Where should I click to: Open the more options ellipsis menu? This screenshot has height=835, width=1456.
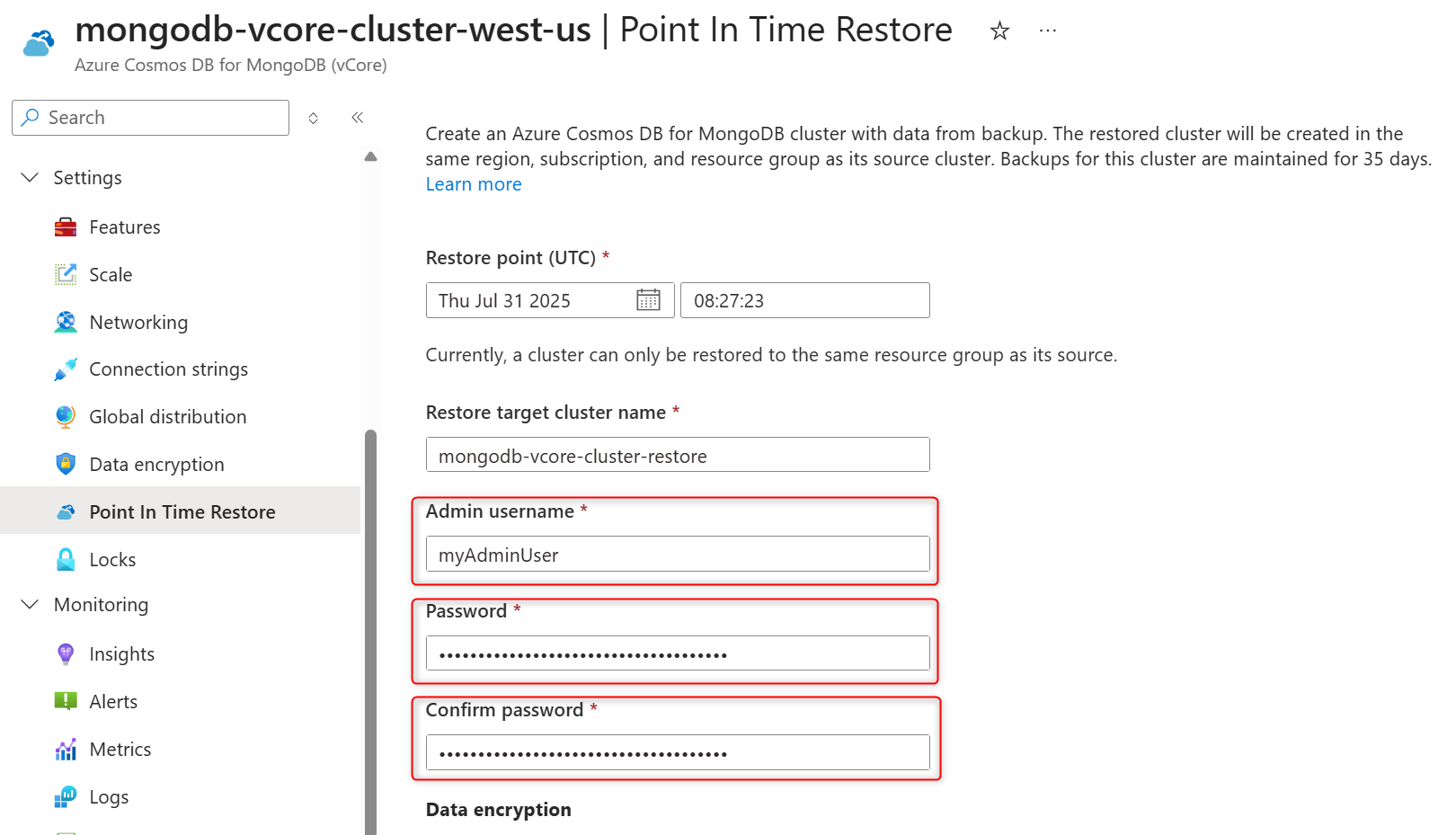(x=1048, y=31)
